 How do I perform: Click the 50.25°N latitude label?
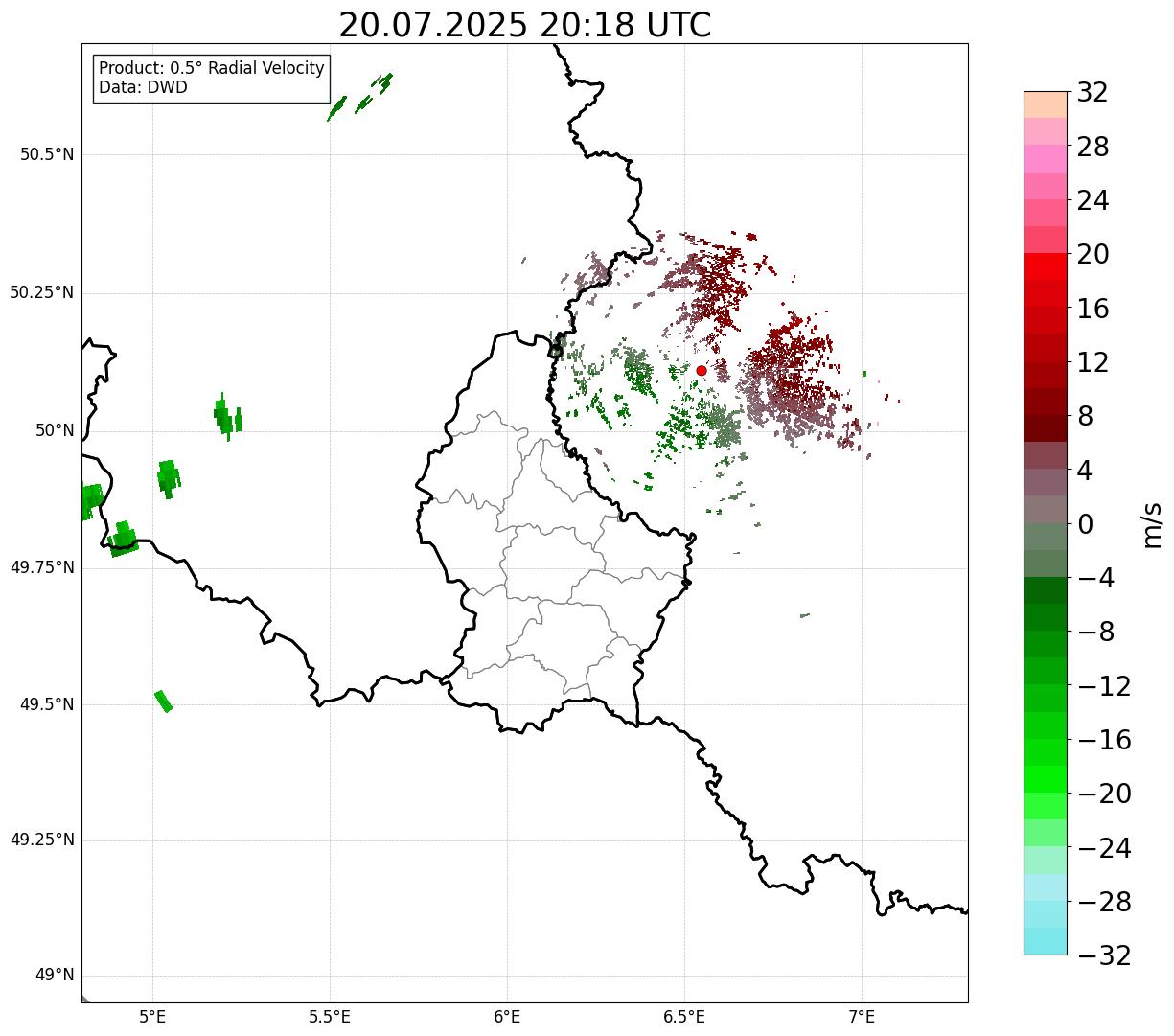coord(42,292)
